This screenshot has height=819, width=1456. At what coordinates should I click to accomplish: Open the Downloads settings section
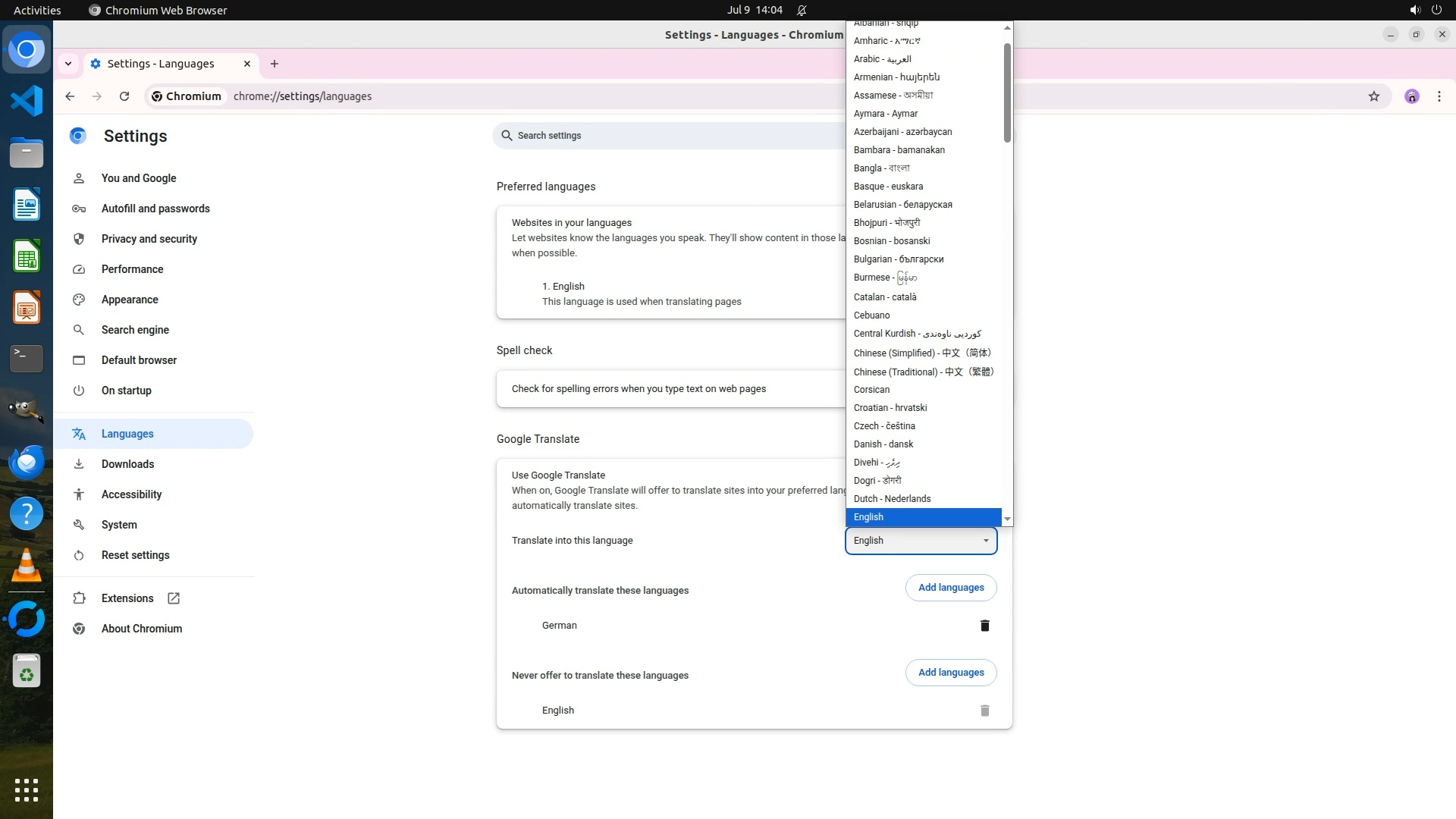click(x=127, y=464)
